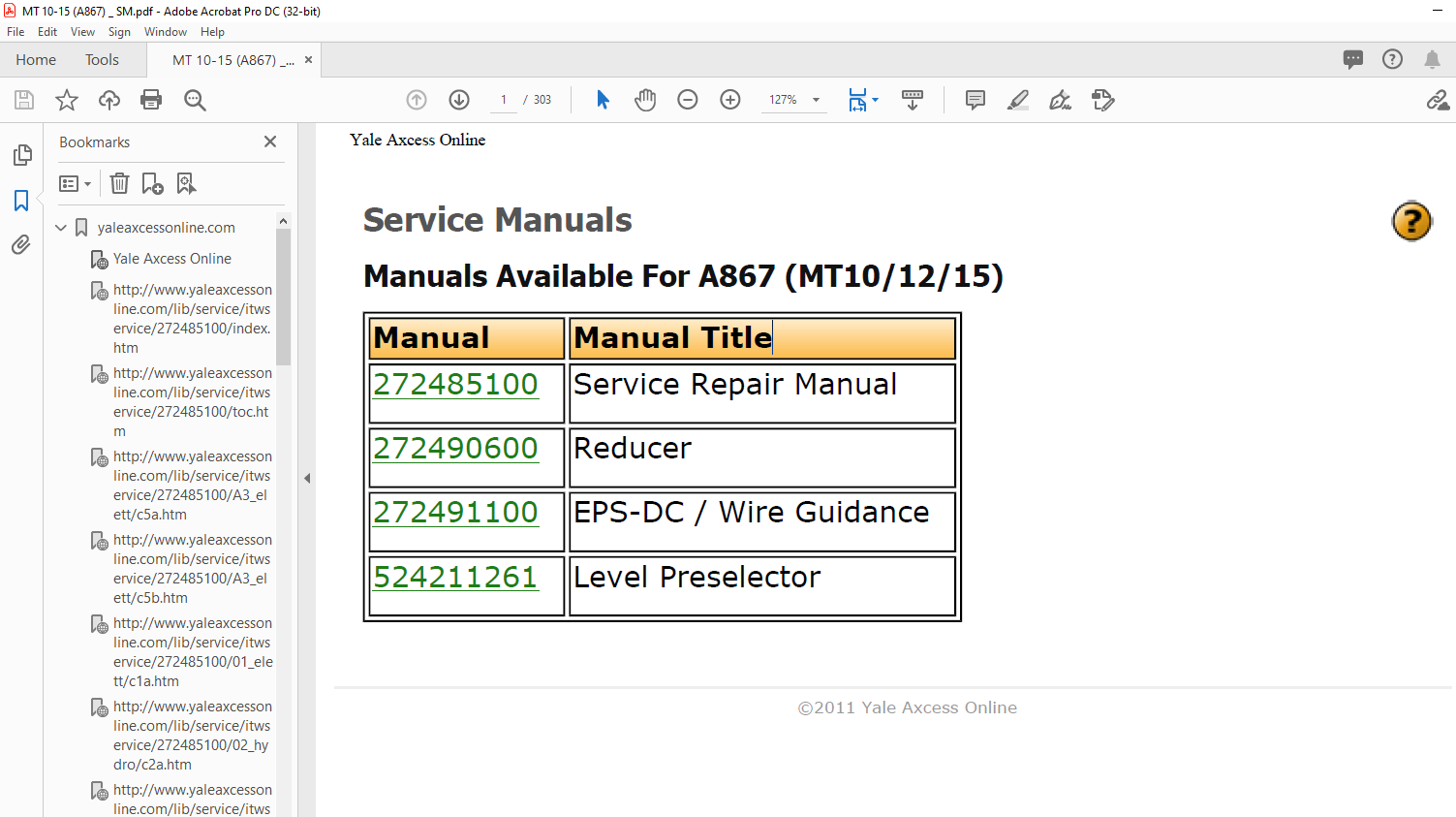Go to previous page arrow
This screenshot has height=817, width=1456.
pos(417,100)
